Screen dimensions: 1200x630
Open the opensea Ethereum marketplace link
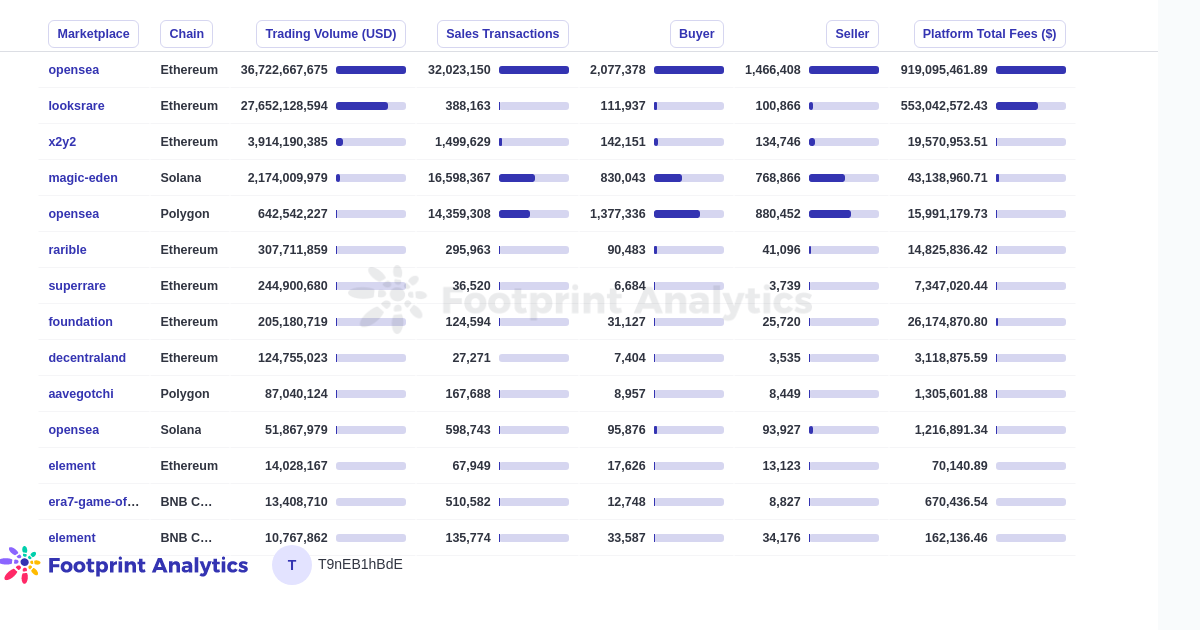point(74,70)
